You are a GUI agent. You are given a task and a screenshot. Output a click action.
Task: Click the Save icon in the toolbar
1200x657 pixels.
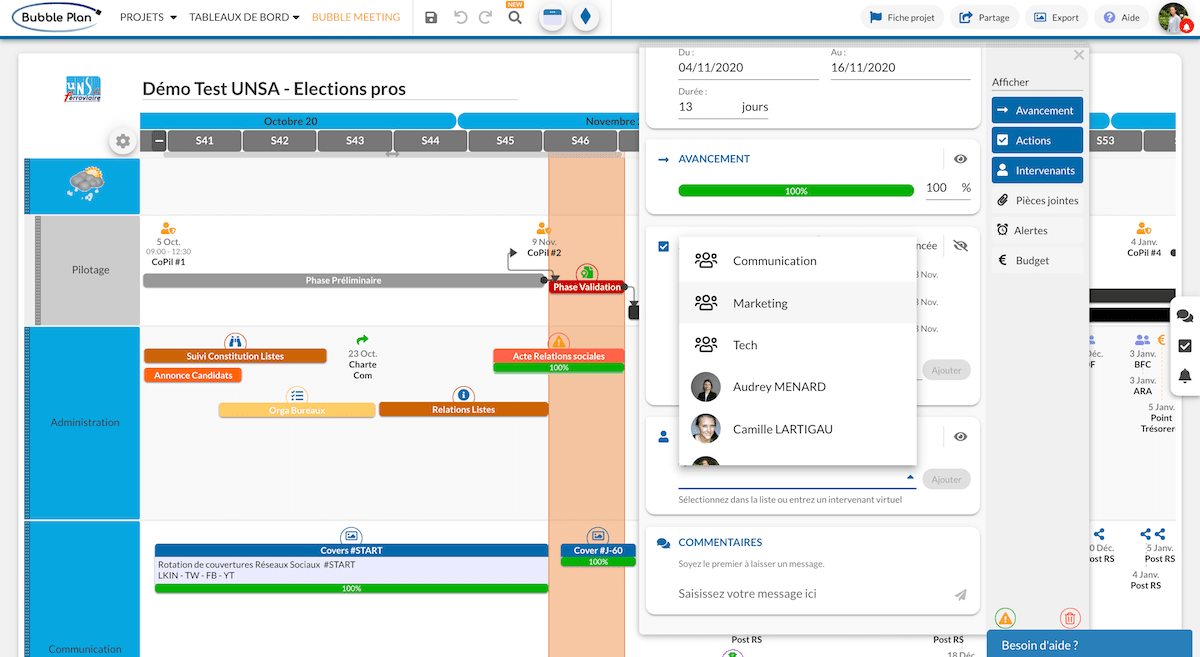430,17
